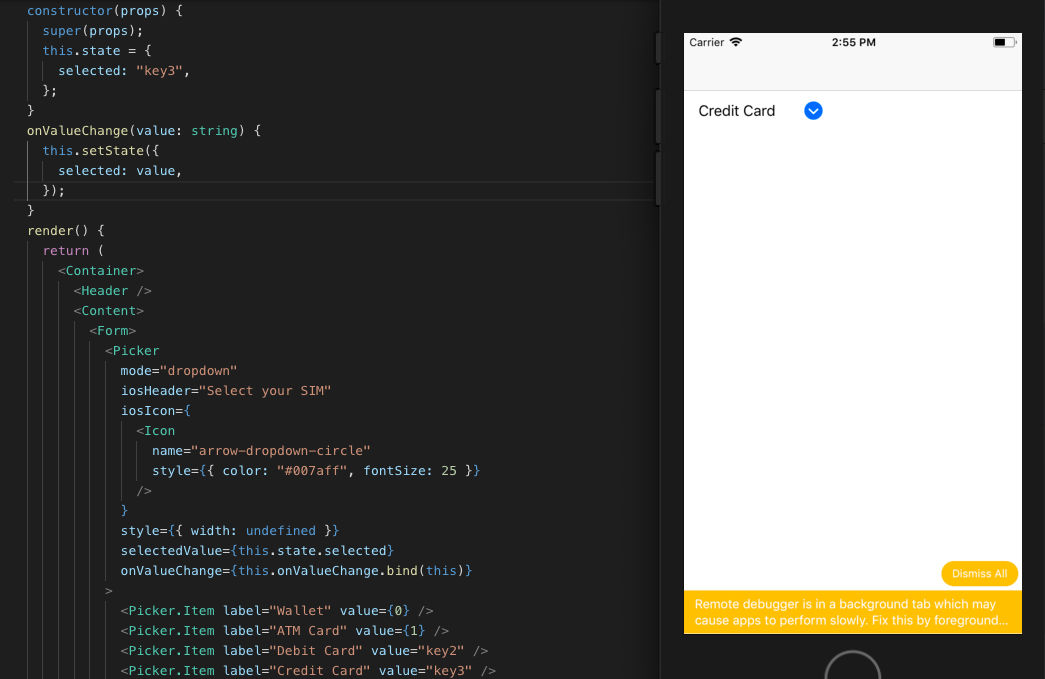Click the name="arrow-dropdown-circle" line

(x=261, y=450)
